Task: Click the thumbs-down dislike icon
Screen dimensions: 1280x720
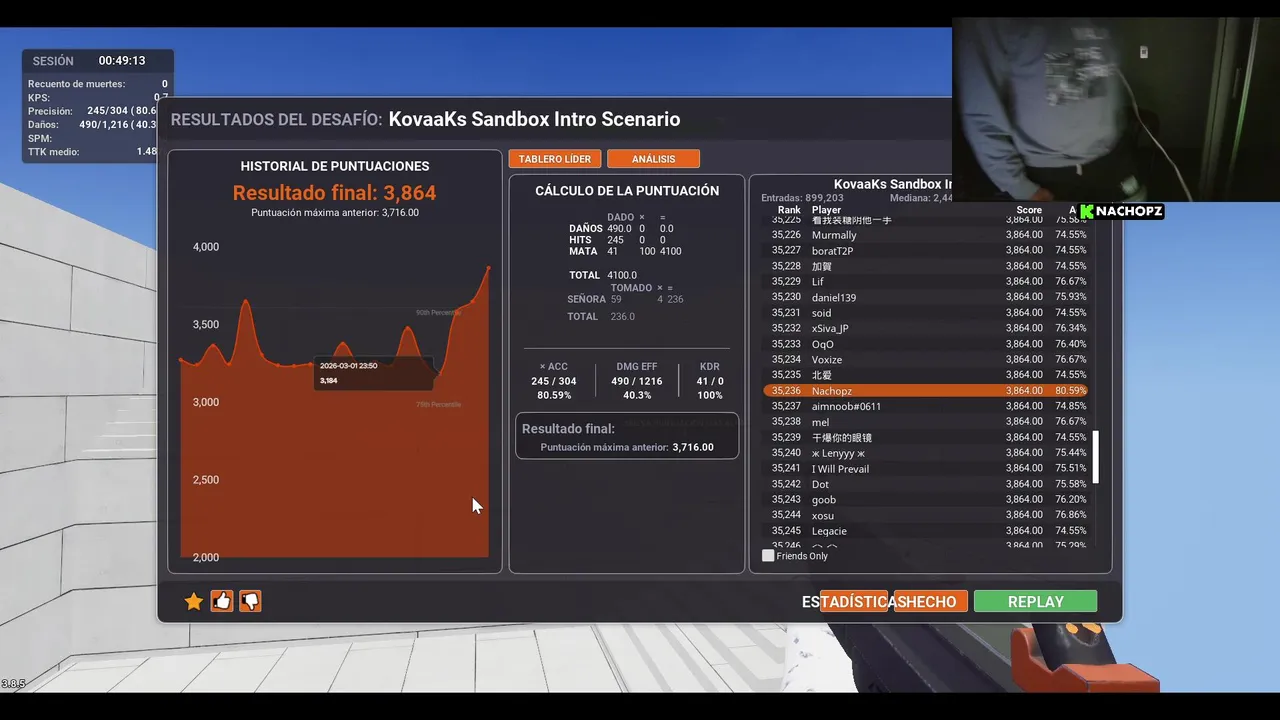Action: [x=250, y=601]
